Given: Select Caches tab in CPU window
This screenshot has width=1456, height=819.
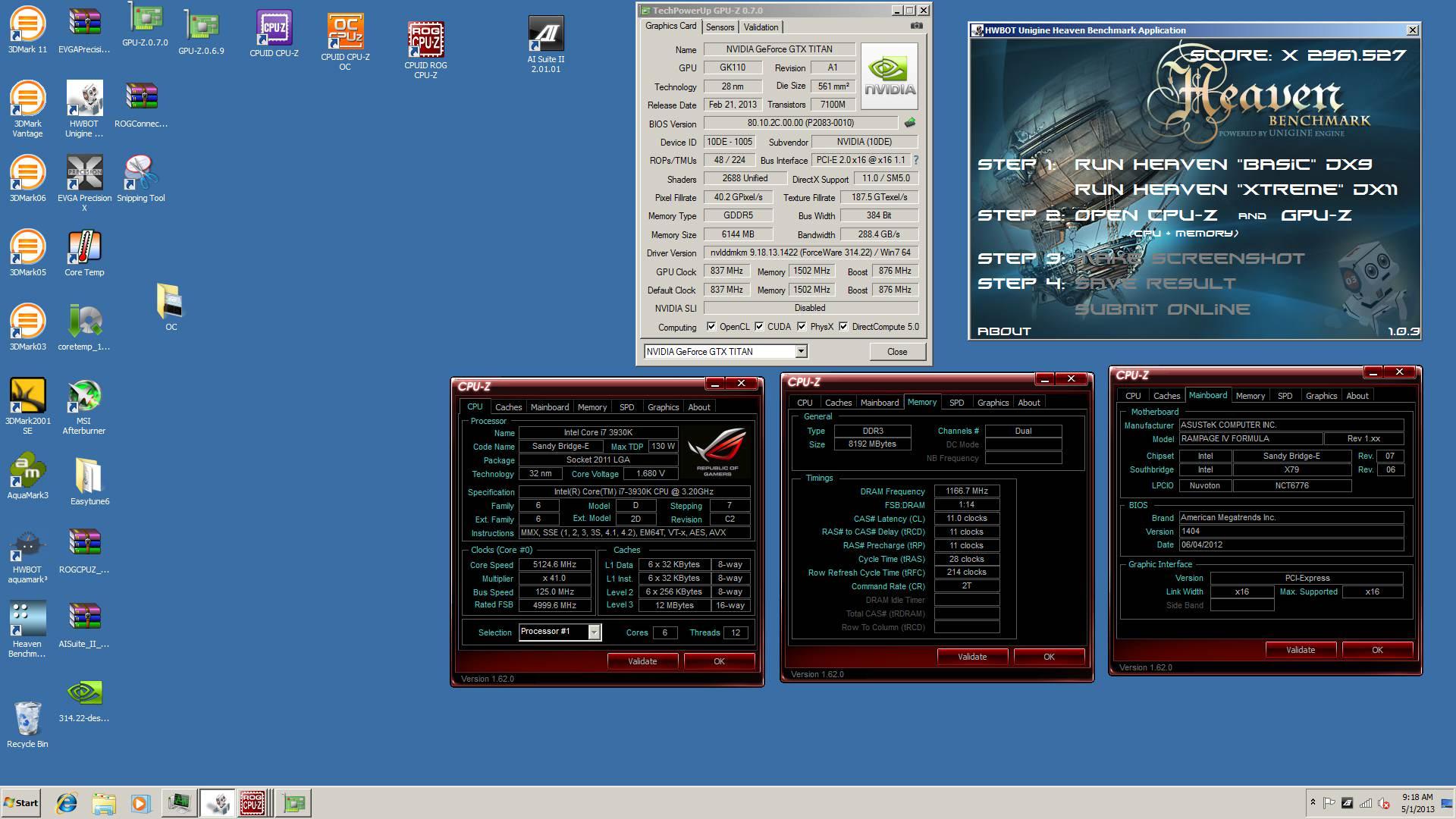Looking at the screenshot, I should click(x=508, y=407).
